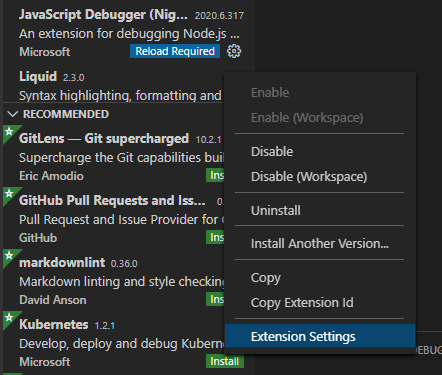The width and height of the screenshot is (442, 375).
Task: Click the Microsoft publisher under JavaScript Debugger
Action: [45, 52]
